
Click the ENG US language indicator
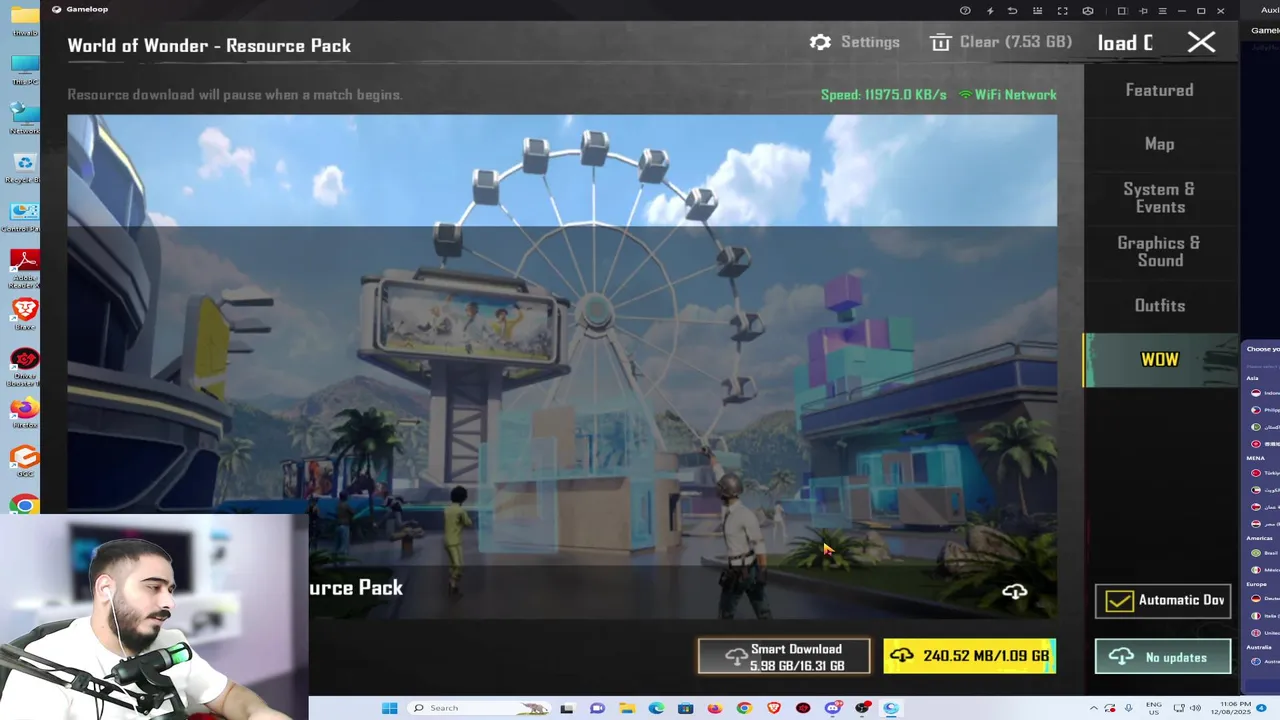1154,708
